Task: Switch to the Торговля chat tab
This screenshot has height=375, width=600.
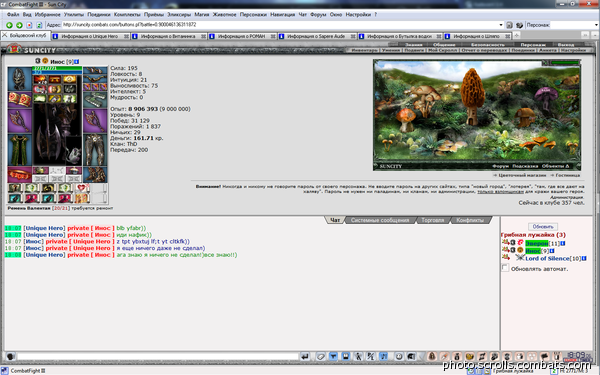Action: 433,220
